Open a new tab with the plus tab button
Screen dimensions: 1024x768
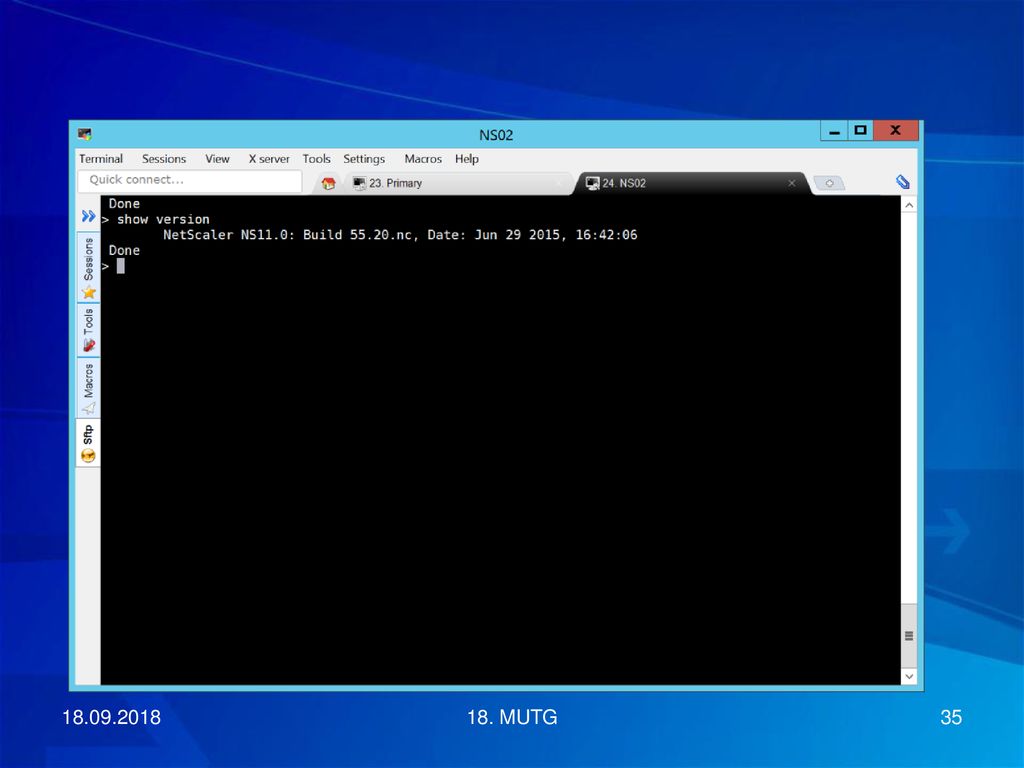[829, 184]
